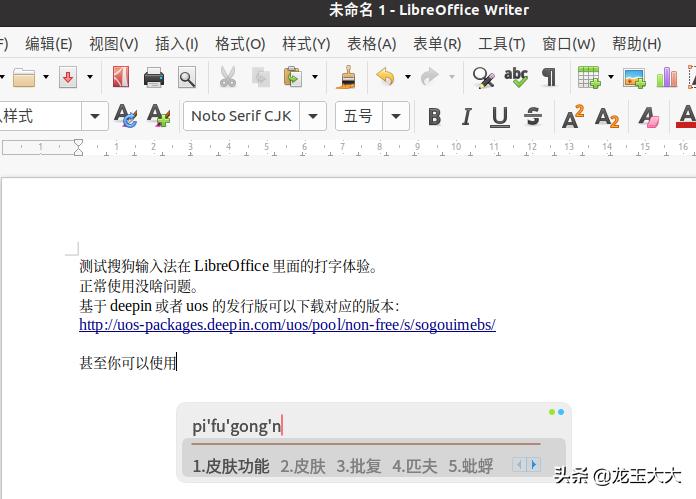Viewport: 696px width, 499px height.
Task: Select candidate 1.皮肤功能
Action: (x=231, y=466)
